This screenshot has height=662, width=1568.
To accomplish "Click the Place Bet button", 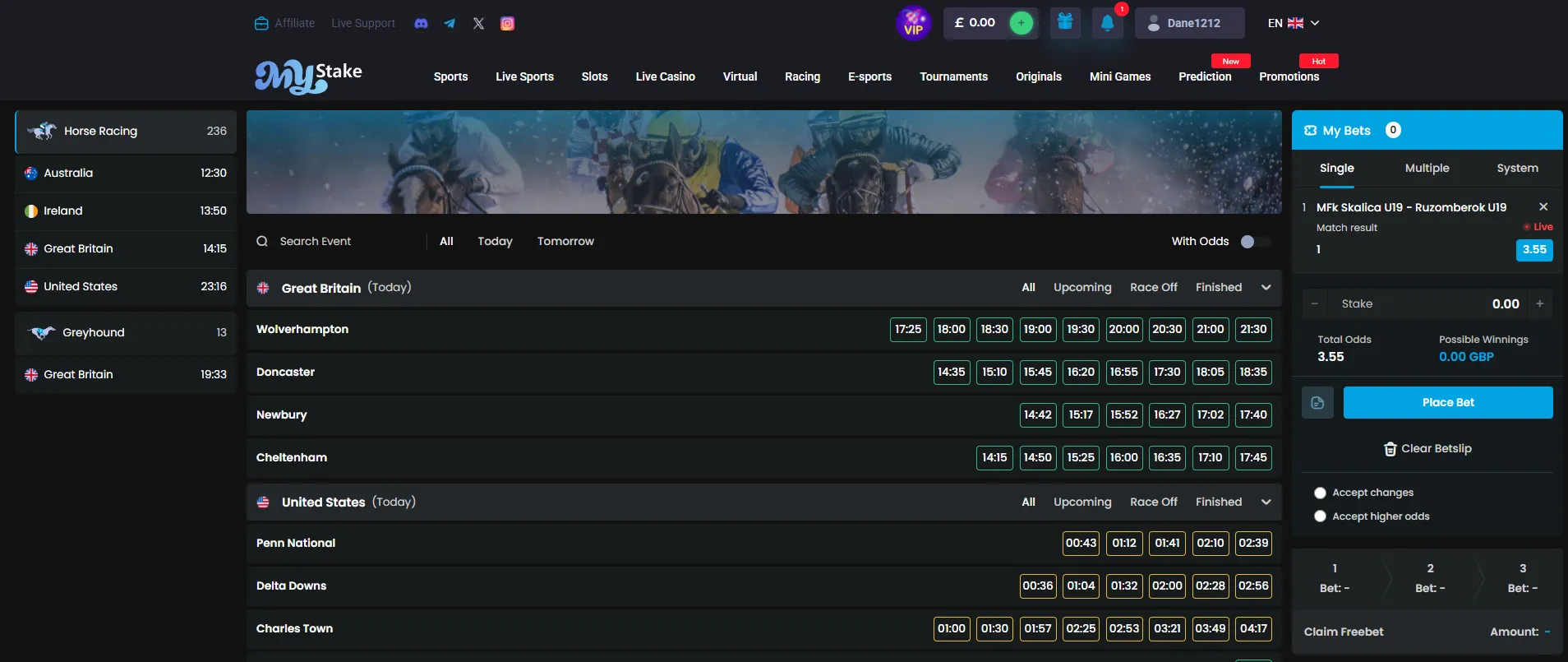I will point(1448,402).
